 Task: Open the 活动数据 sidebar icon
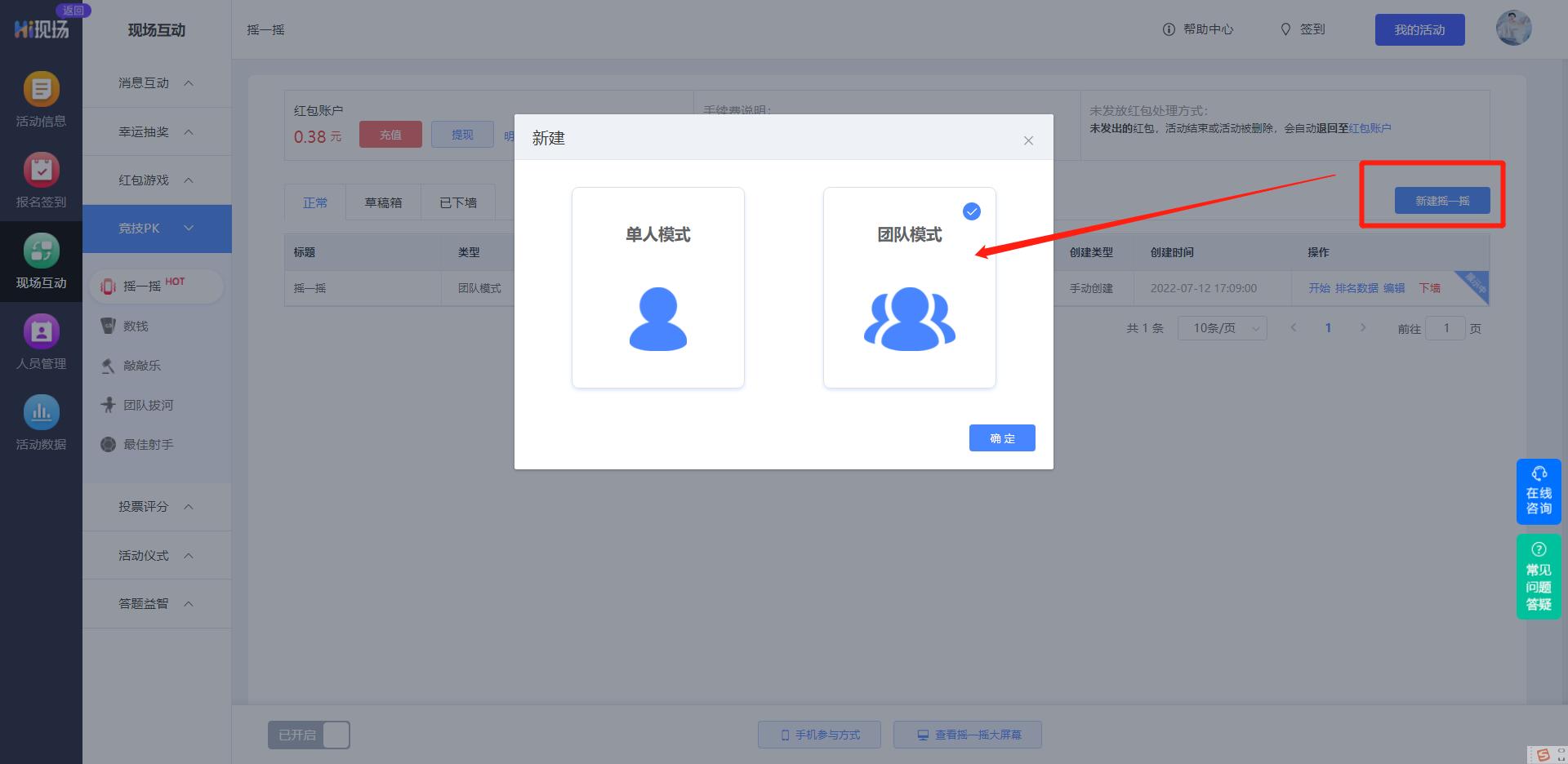point(41,421)
